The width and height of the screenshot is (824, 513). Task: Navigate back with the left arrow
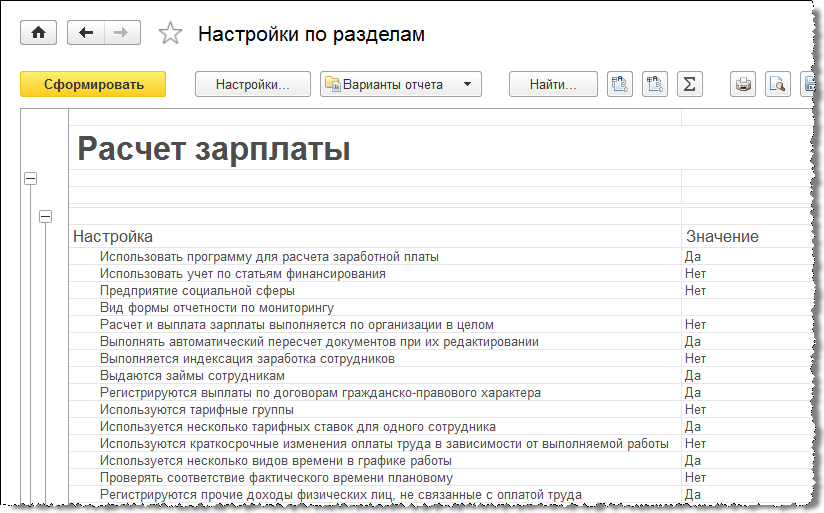click(x=86, y=33)
